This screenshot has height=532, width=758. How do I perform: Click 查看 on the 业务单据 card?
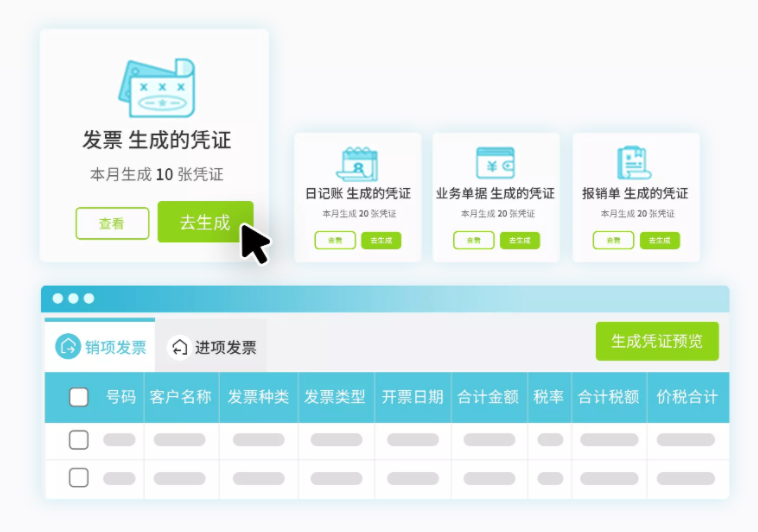coord(474,240)
